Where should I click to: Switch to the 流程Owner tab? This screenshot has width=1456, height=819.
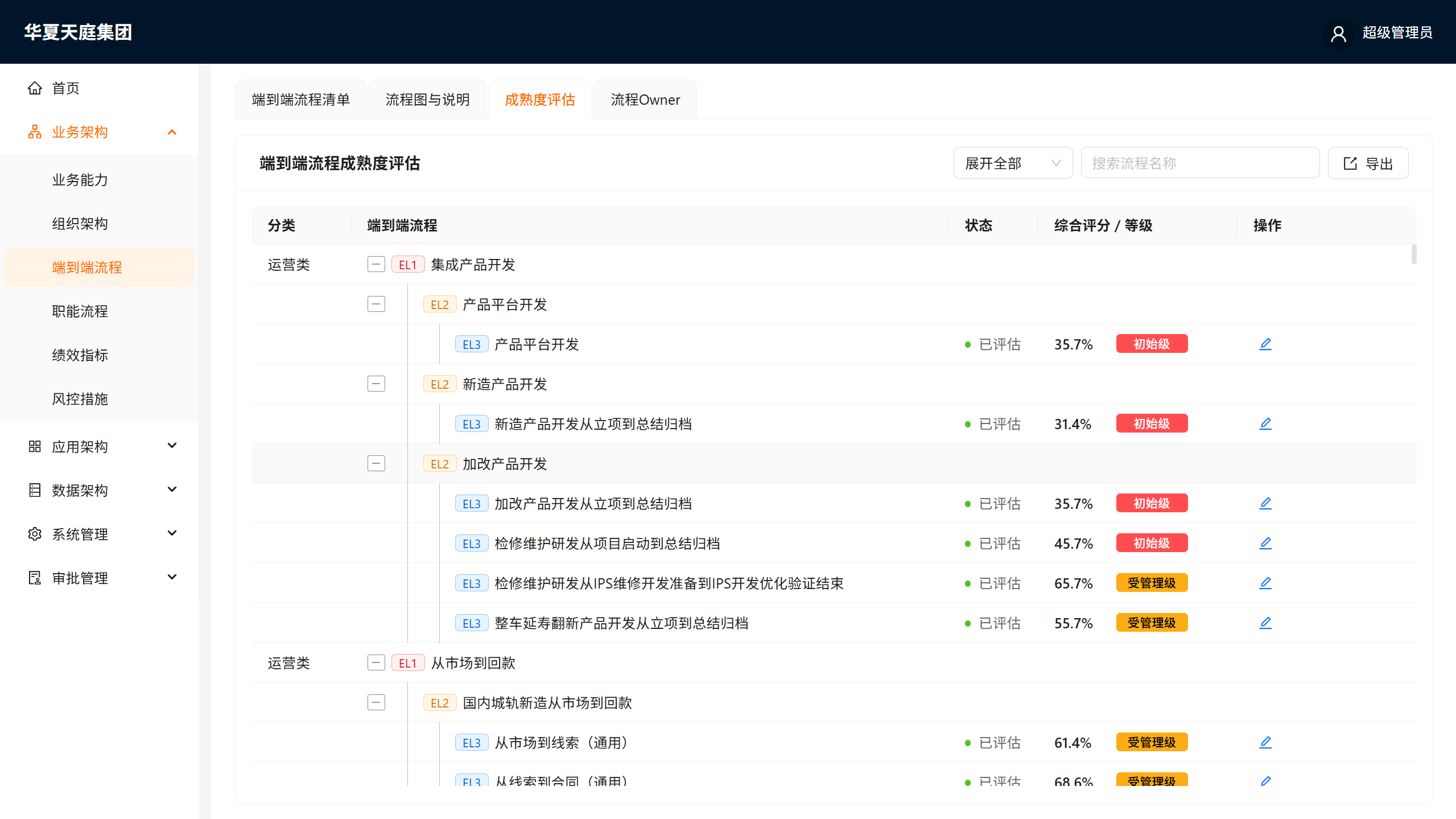[x=645, y=100]
